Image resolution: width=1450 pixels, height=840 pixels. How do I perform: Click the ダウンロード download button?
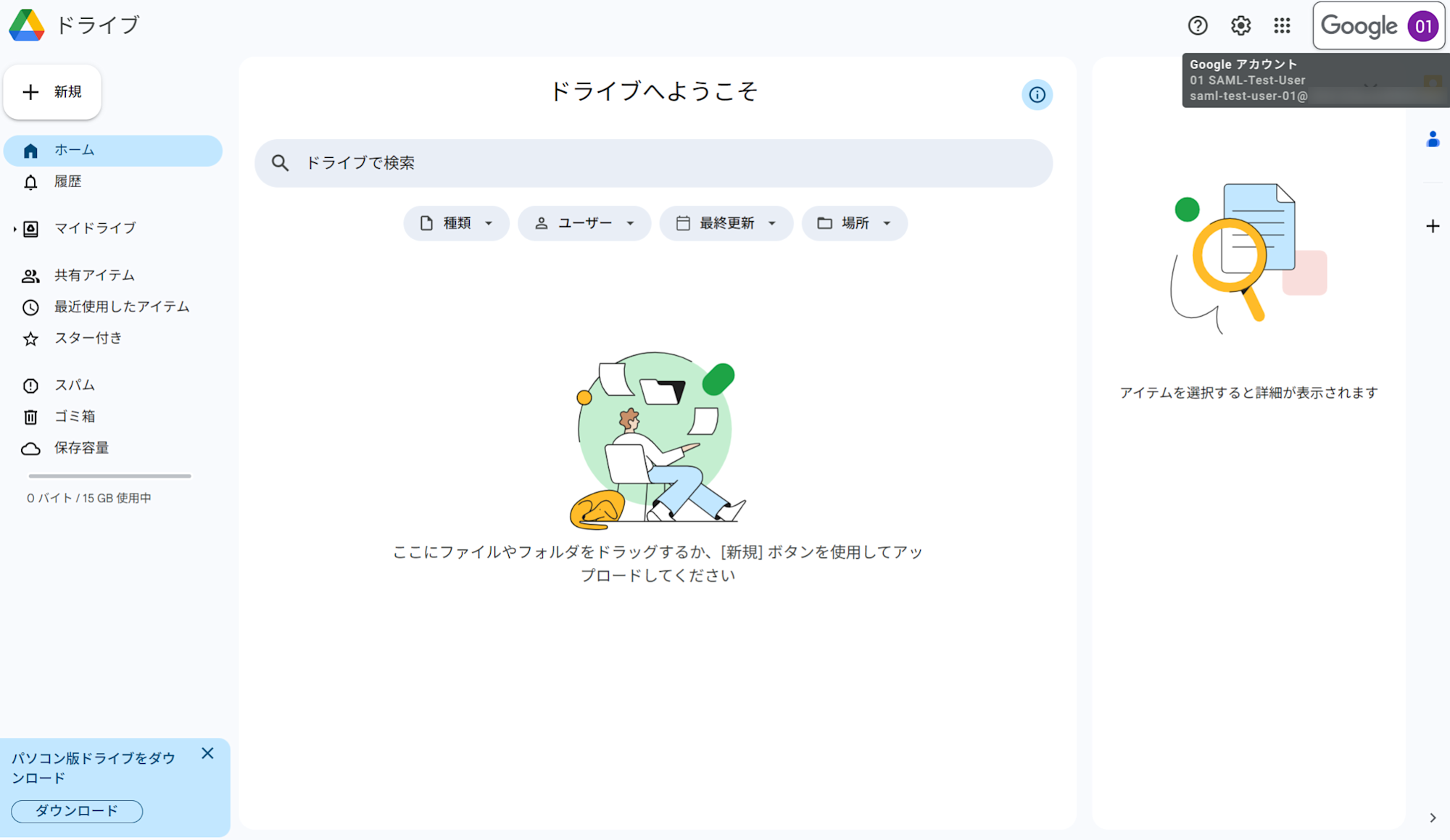(x=75, y=811)
